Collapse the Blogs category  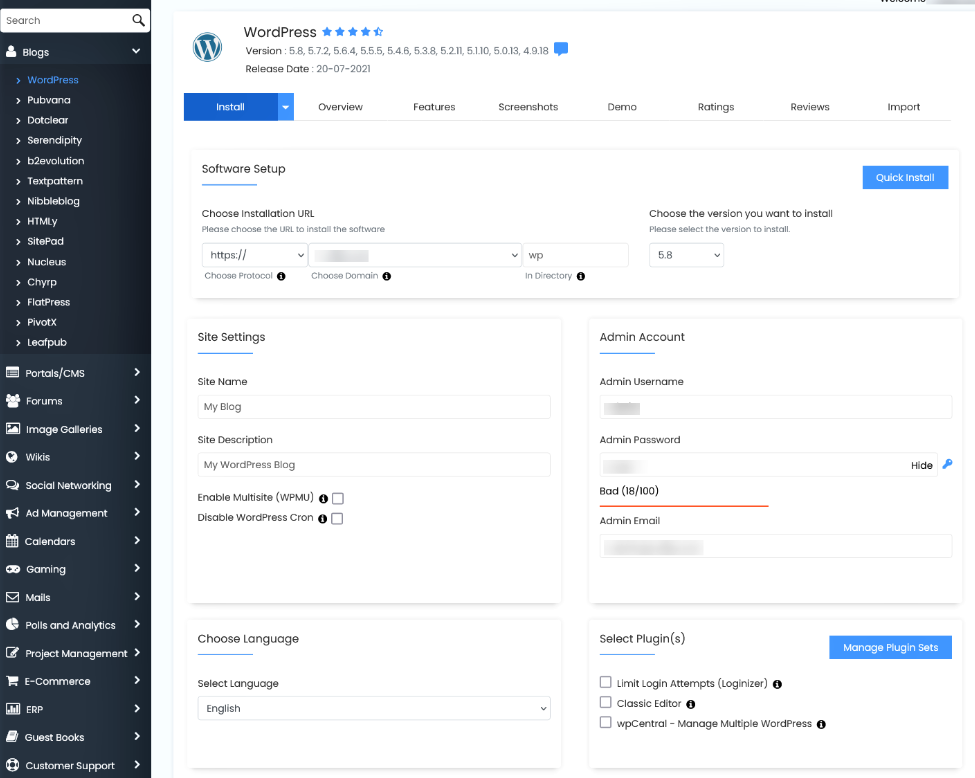[136, 52]
